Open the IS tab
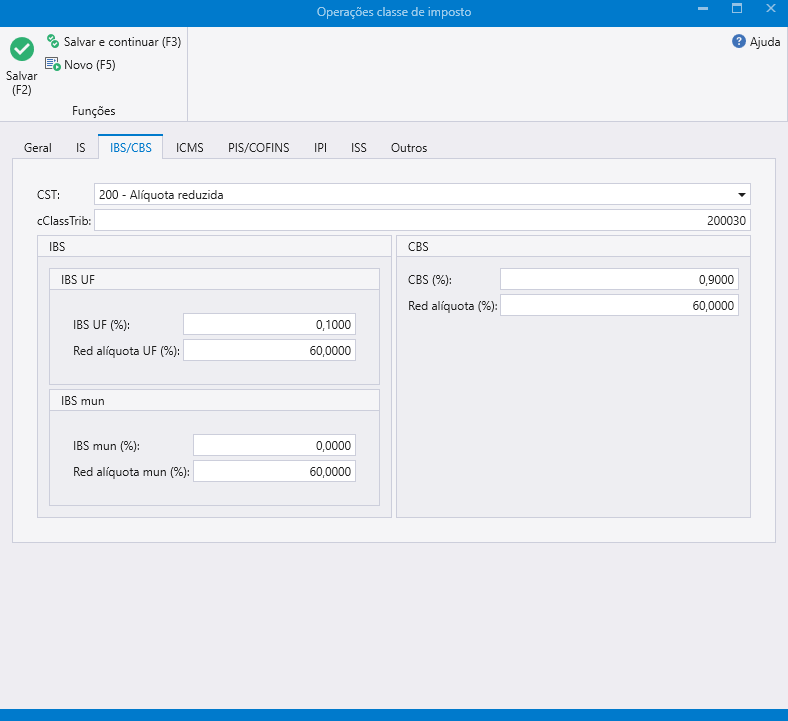788x721 pixels. pos(80,148)
